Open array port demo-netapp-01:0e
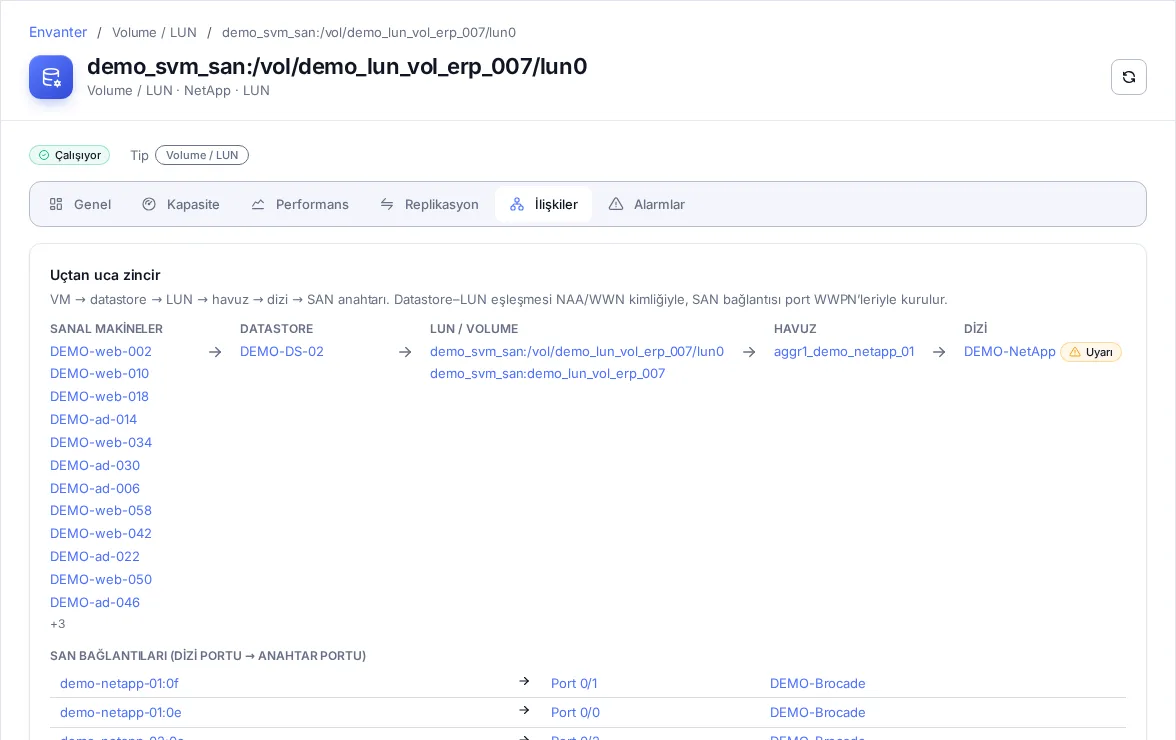Screen dimensions: 1176x740 [x=121, y=713]
